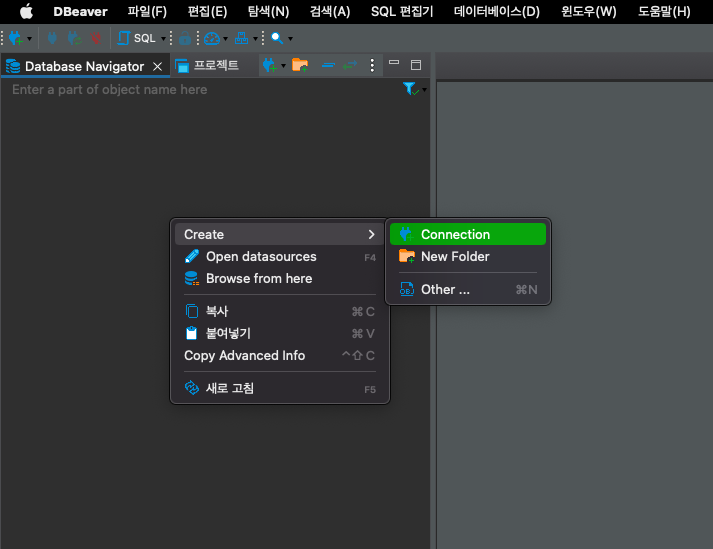This screenshot has height=549, width=713.
Task: Expand the SQL editor dropdown arrow
Action: pyautogui.click(x=163, y=39)
